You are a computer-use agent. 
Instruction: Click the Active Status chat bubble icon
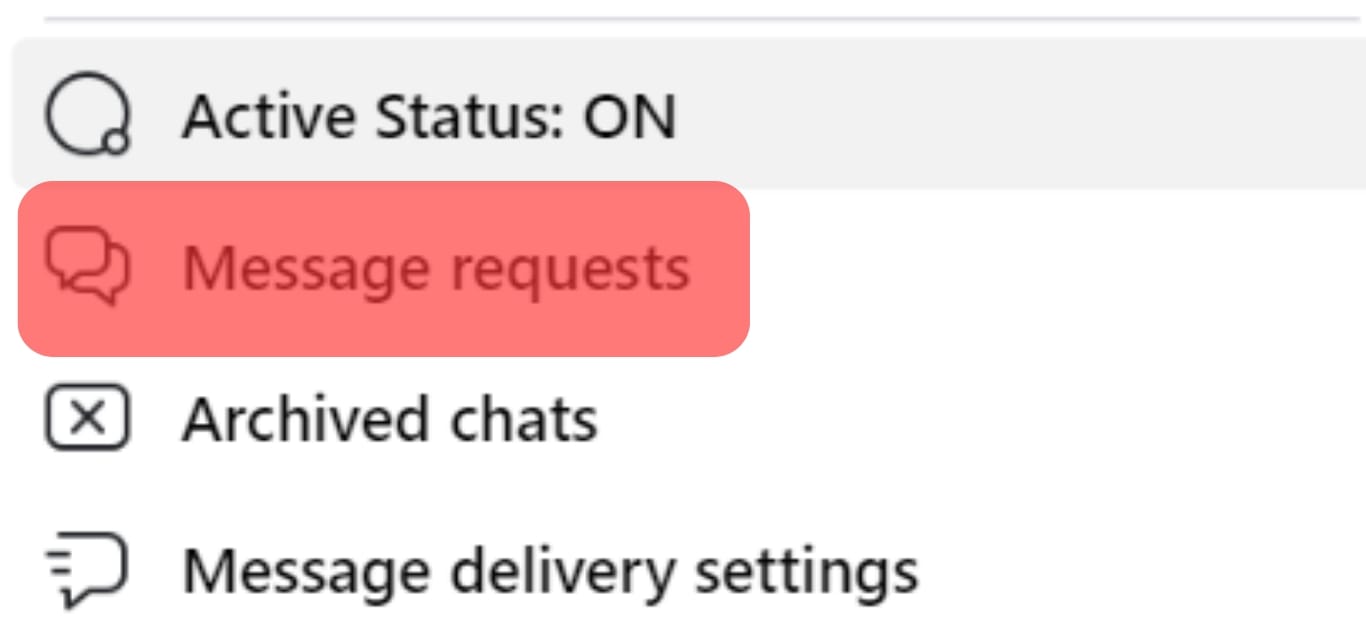(x=85, y=113)
